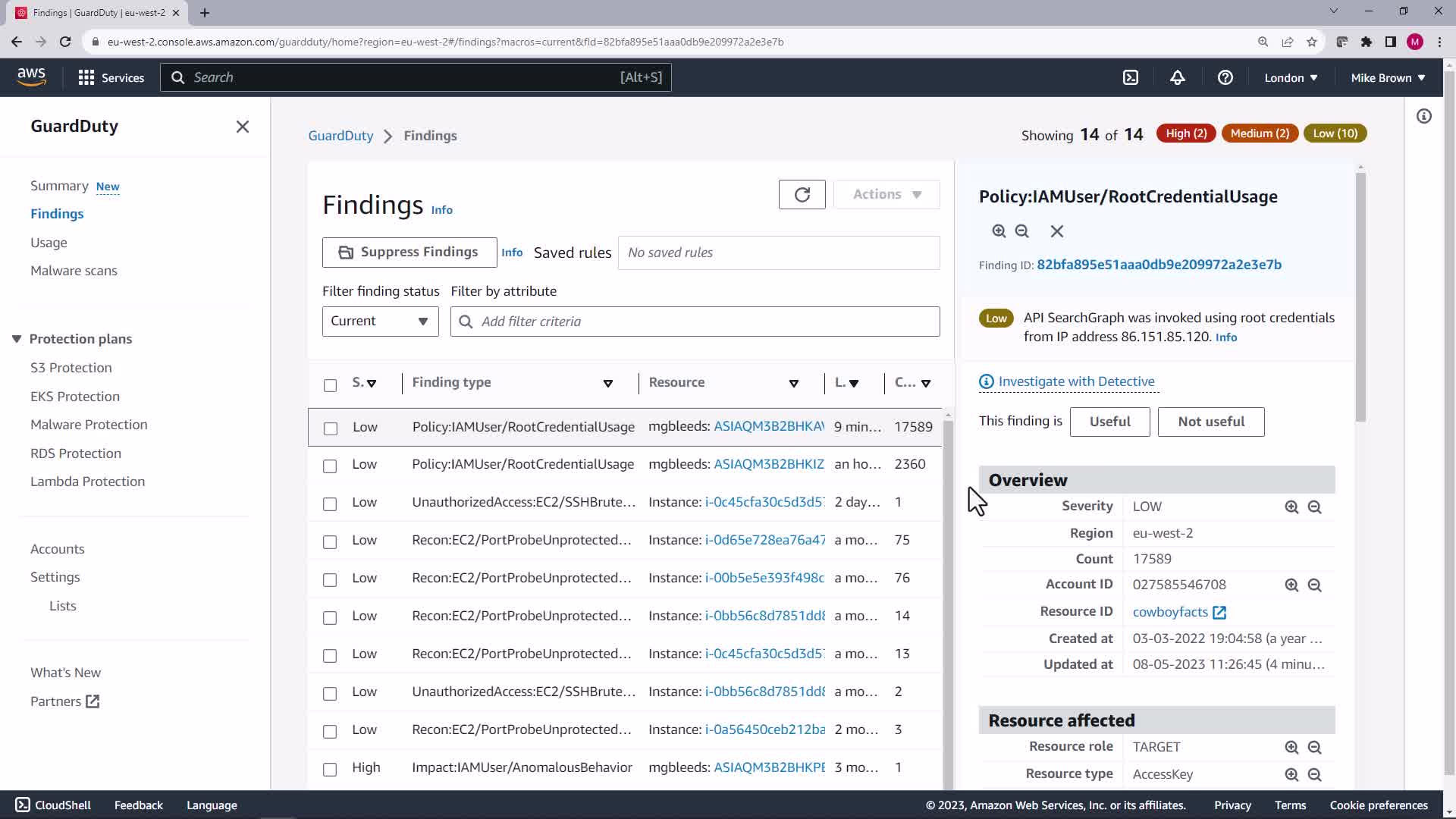Open the Current finding status dropdown
Image resolution: width=1456 pixels, height=819 pixels.
tap(380, 322)
